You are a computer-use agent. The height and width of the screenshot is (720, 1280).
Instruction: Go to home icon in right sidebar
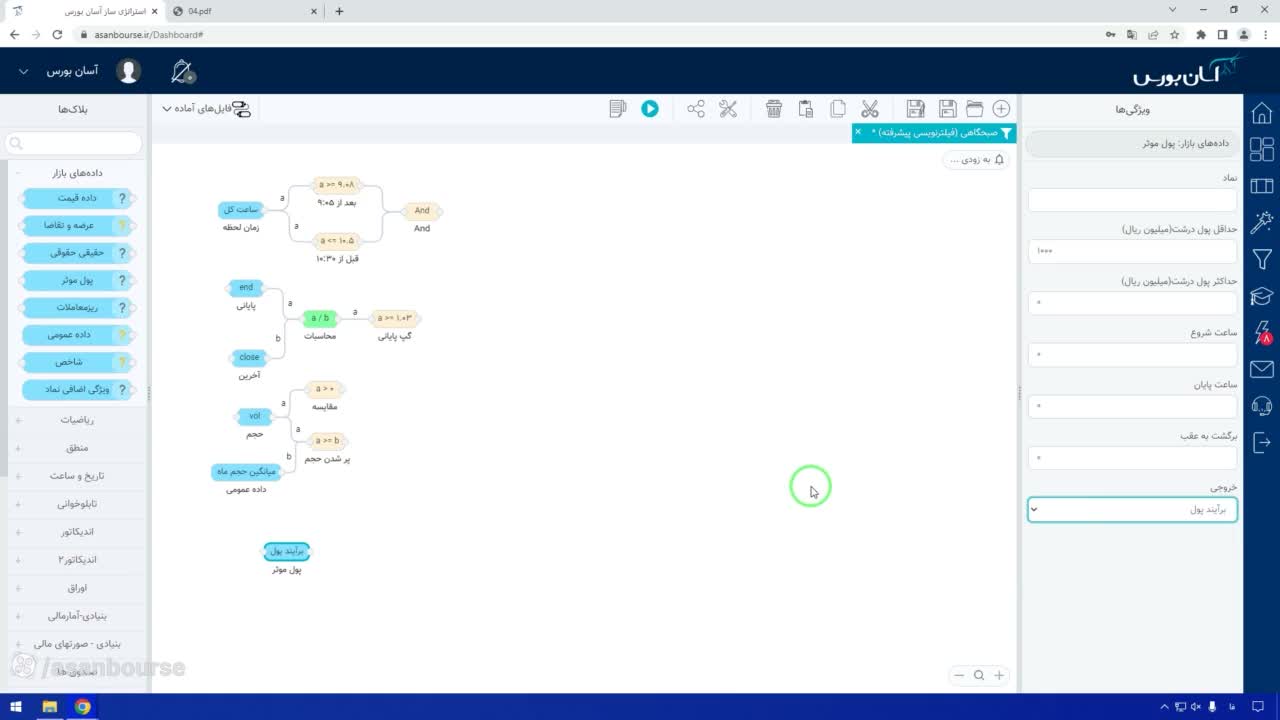(1262, 112)
